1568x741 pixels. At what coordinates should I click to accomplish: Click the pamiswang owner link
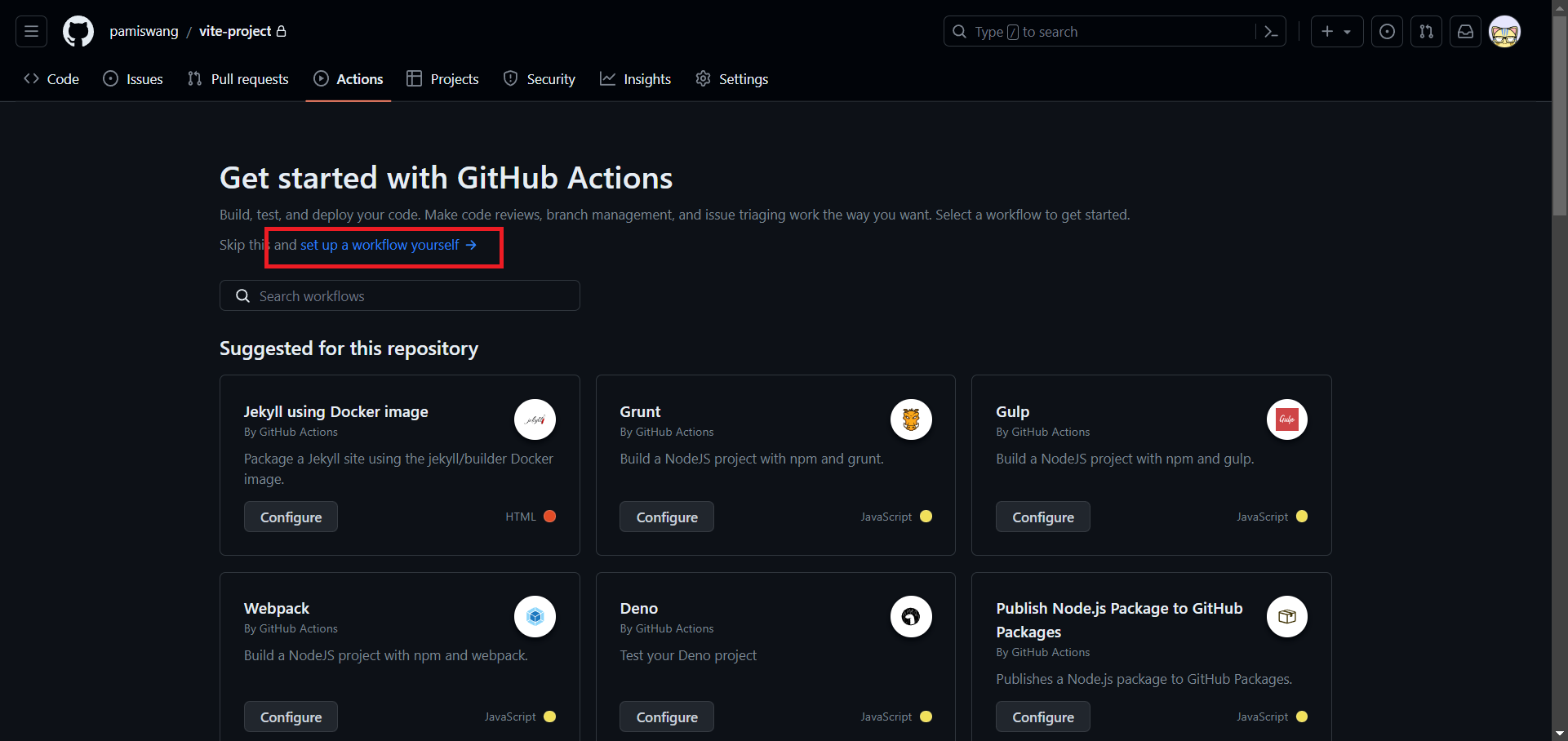coord(144,31)
